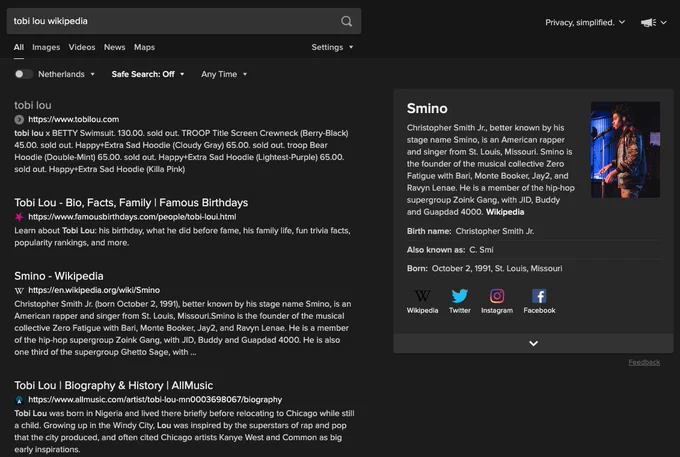Click the en.wikipedia.org/wiki/Smino URL
680x457 pixels.
point(94,290)
